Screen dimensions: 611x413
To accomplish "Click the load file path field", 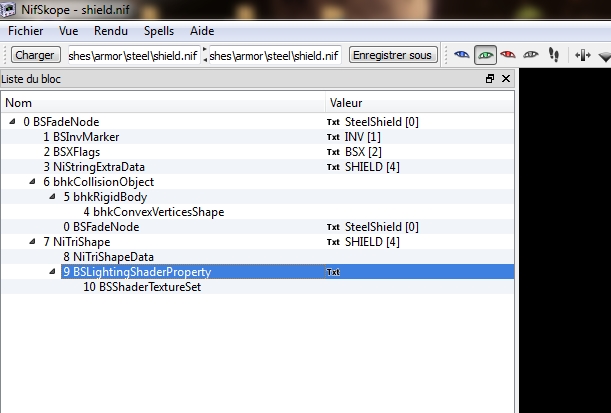I will tap(134, 55).
